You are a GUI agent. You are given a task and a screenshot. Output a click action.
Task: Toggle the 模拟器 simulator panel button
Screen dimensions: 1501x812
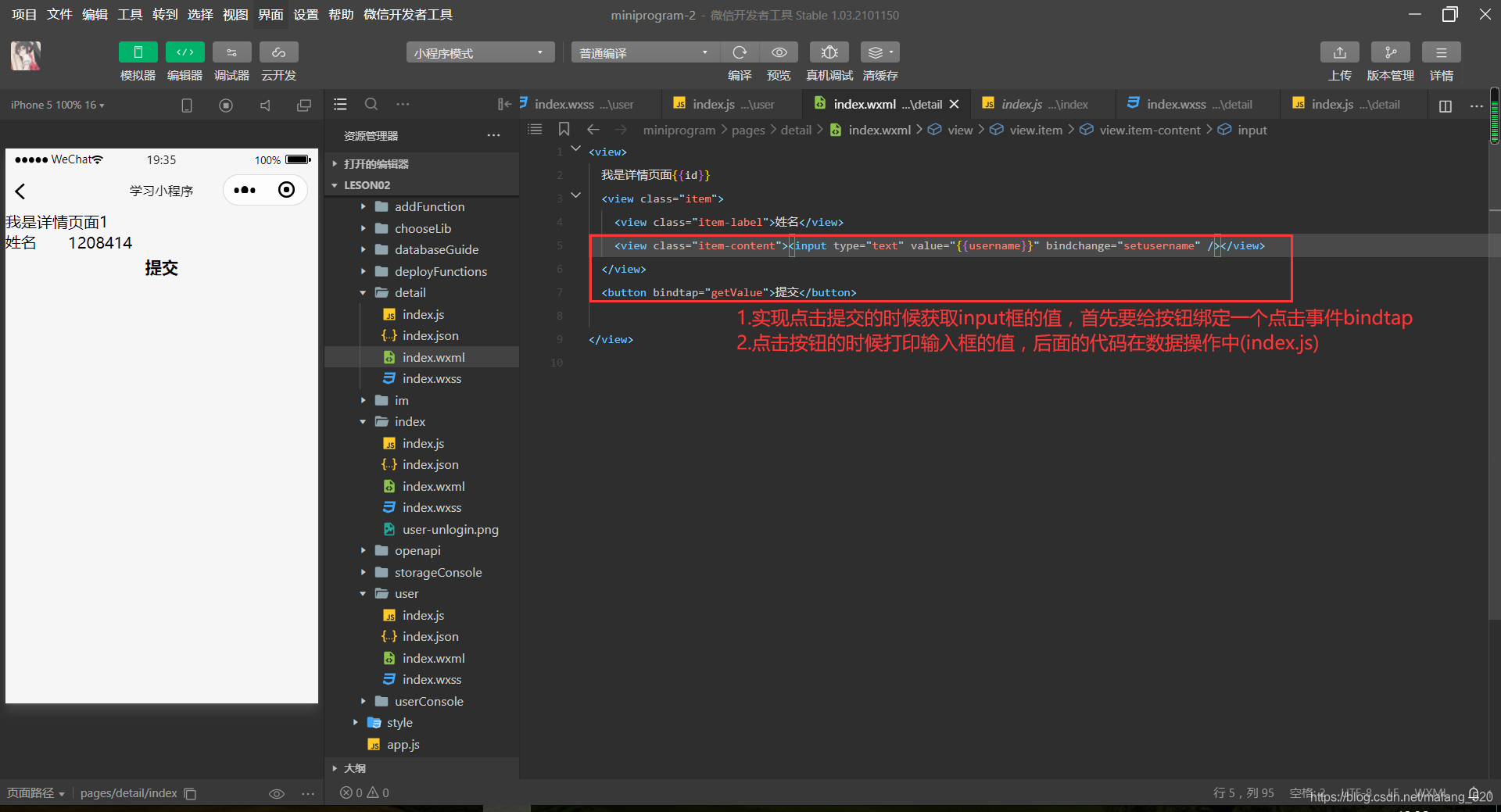(x=138, y=52)
